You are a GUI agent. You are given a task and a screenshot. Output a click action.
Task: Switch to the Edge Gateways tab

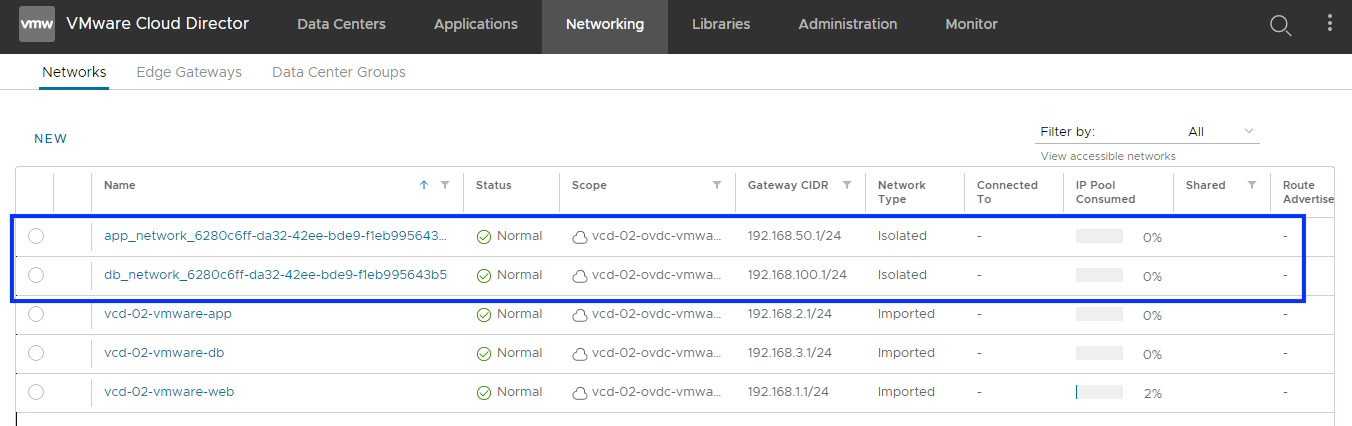point(189,72)
